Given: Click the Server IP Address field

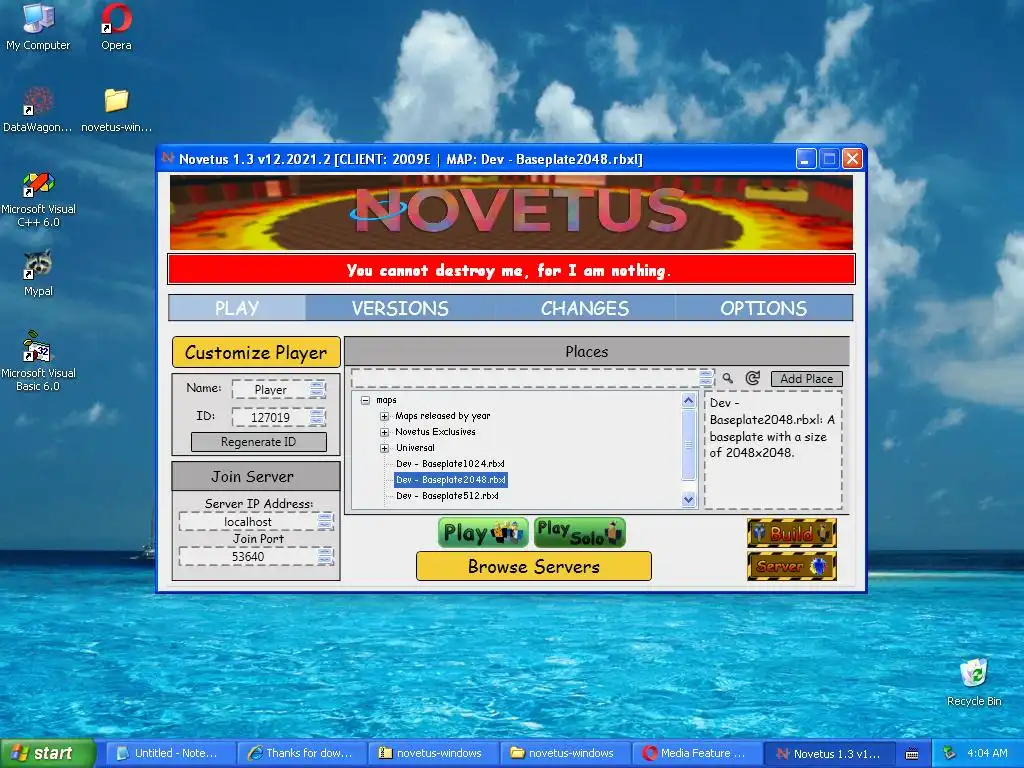Looking at the screenshot, I should pos(256,521).
